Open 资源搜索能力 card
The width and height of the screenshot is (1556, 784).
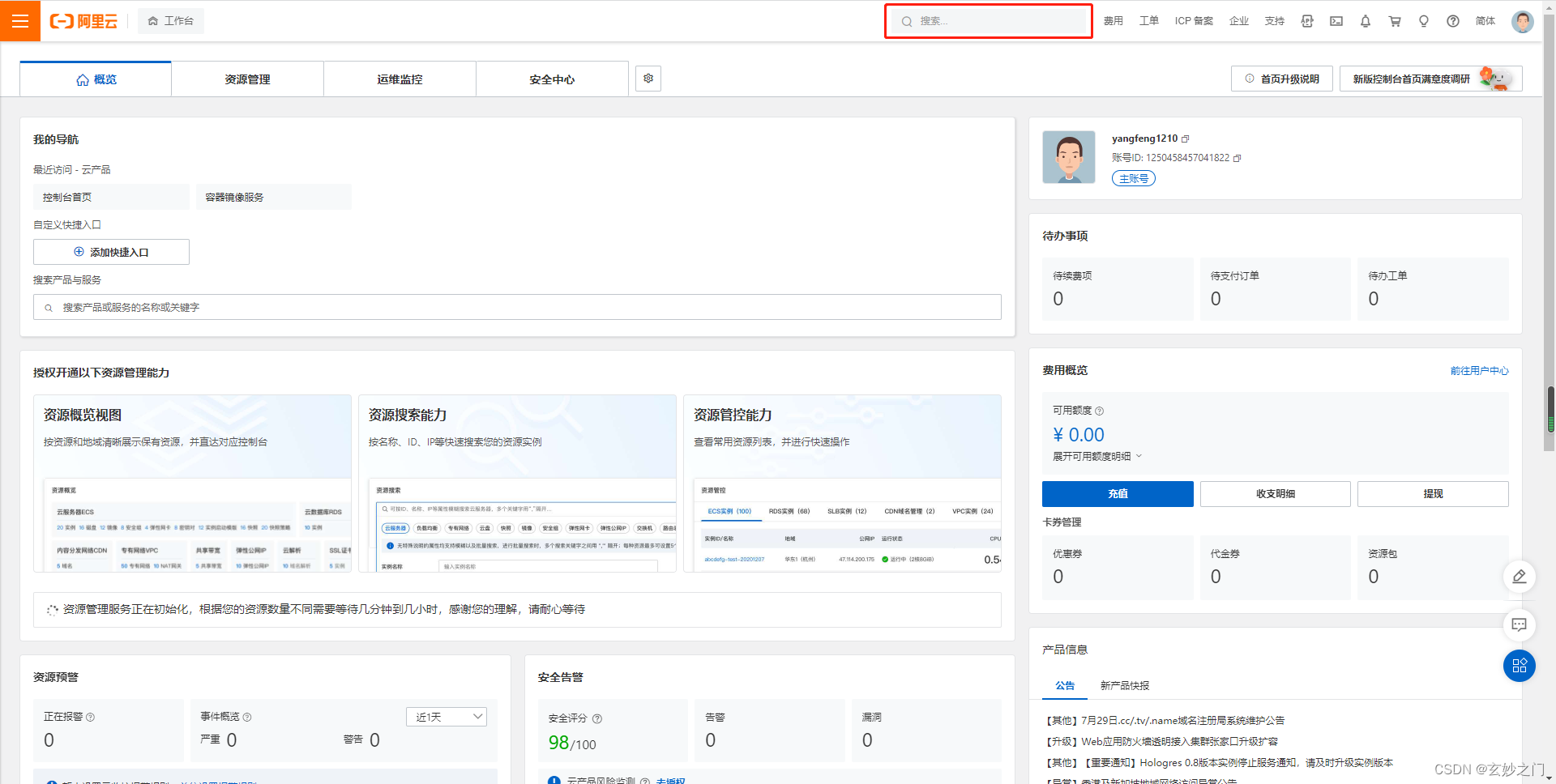click(x=517, y=484)
